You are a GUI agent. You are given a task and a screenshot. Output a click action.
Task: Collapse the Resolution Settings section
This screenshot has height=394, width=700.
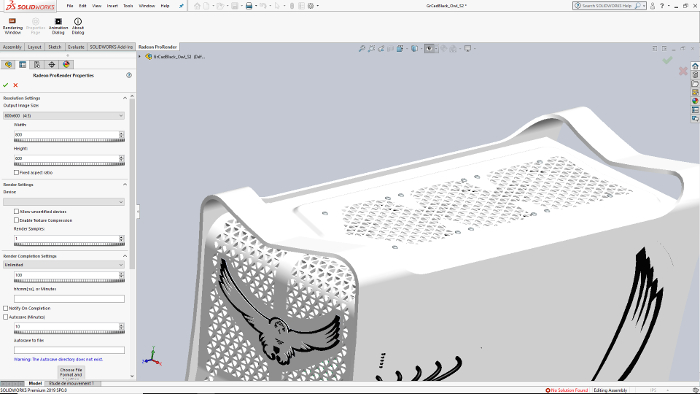125,98
